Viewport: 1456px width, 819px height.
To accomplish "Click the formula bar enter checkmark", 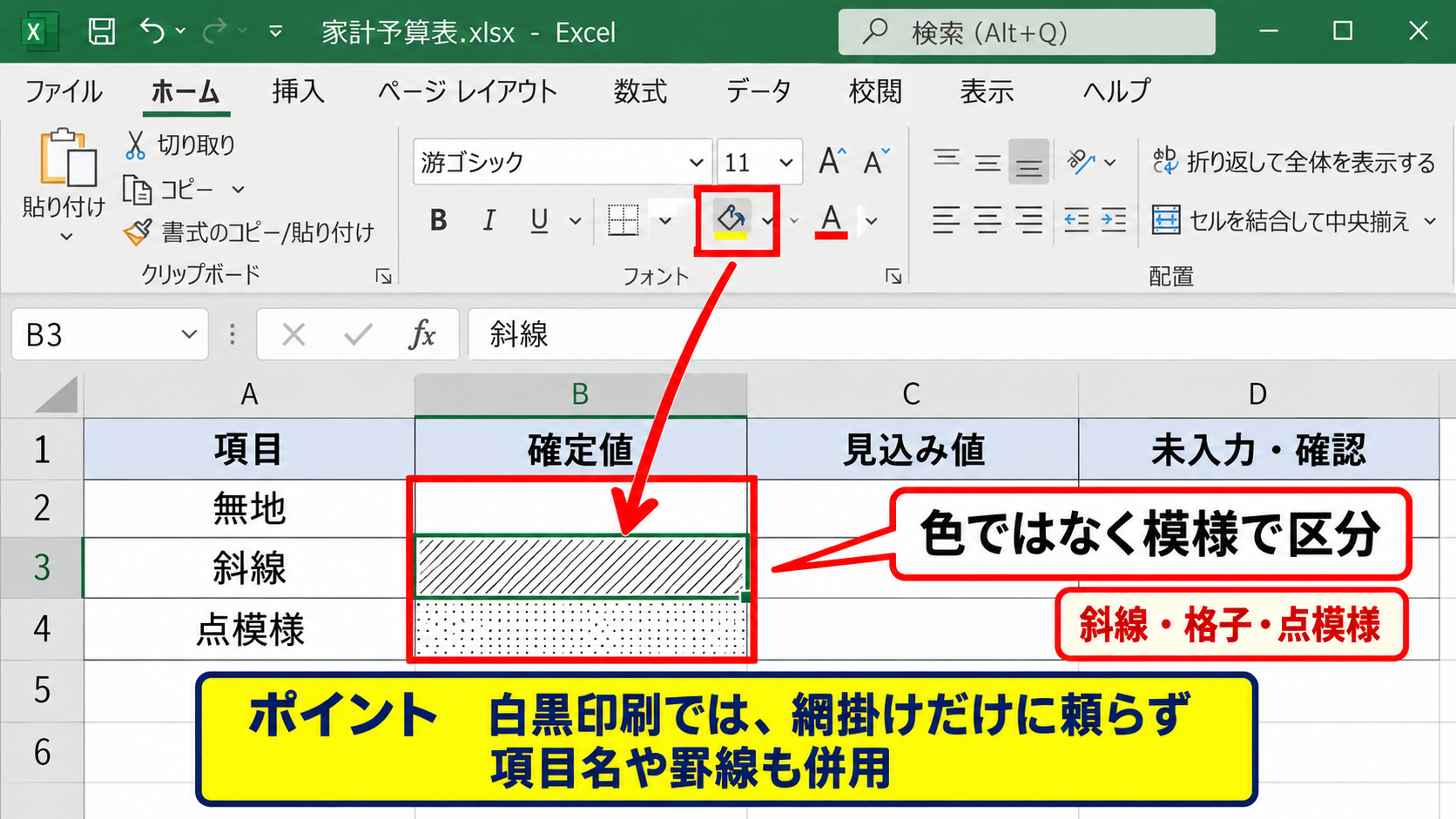I will 357,334.
